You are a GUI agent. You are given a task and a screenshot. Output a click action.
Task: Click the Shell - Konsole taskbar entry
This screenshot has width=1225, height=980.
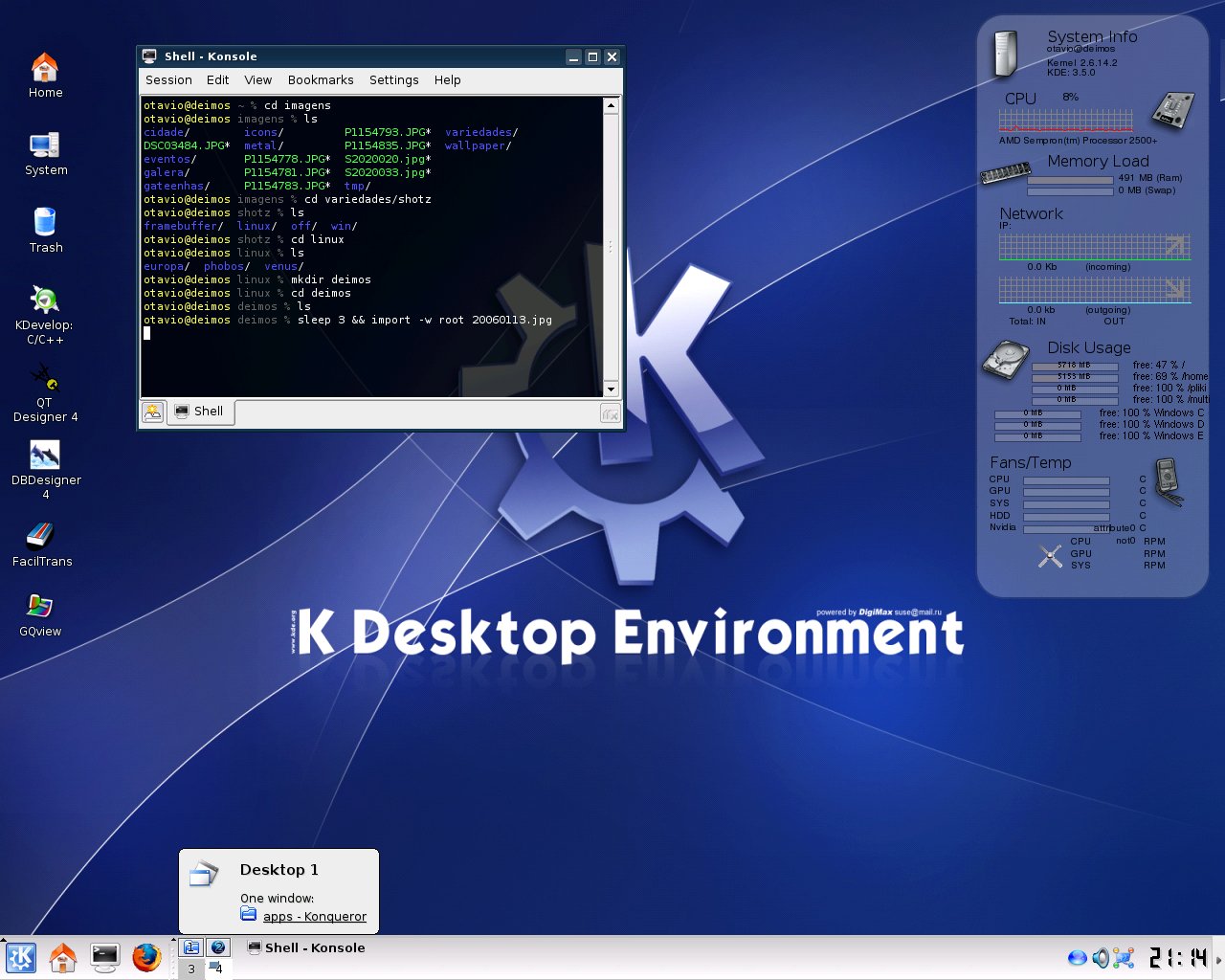pos(306,948)
